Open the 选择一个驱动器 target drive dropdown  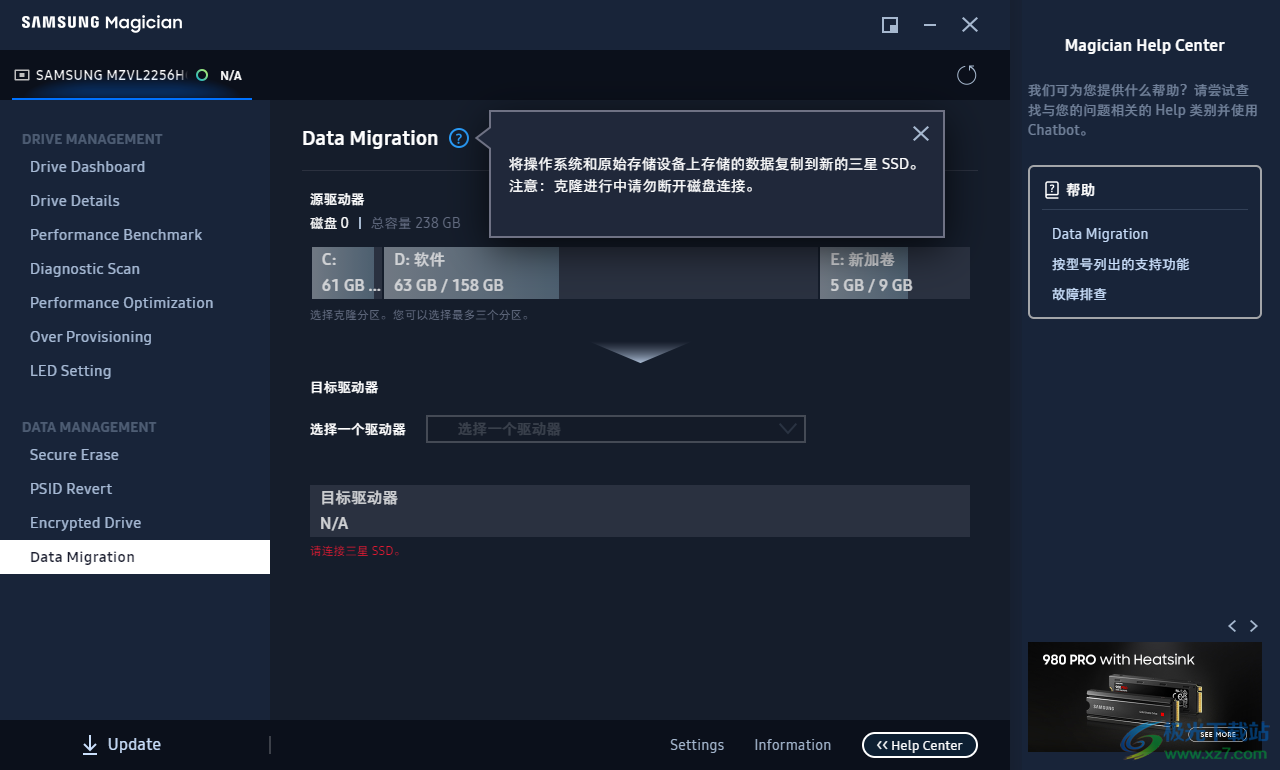tap(615, 428)
